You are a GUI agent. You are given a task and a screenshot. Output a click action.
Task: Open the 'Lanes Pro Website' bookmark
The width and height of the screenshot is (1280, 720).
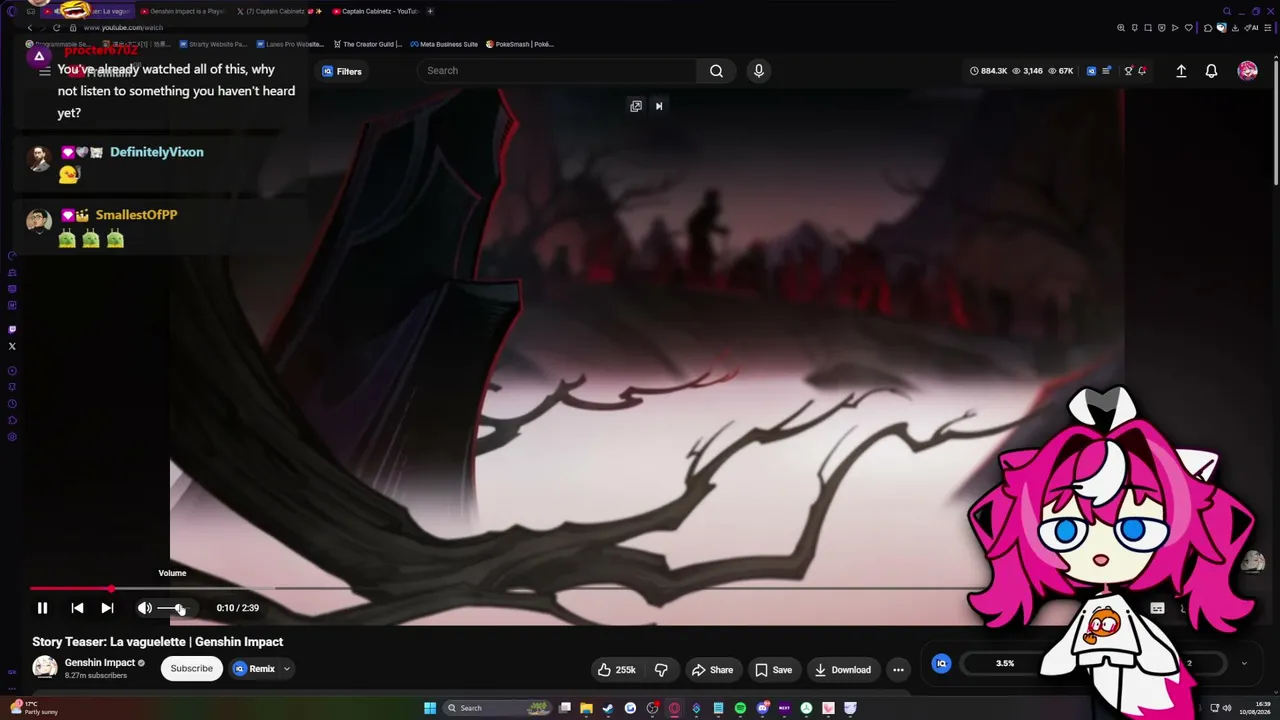290,44
